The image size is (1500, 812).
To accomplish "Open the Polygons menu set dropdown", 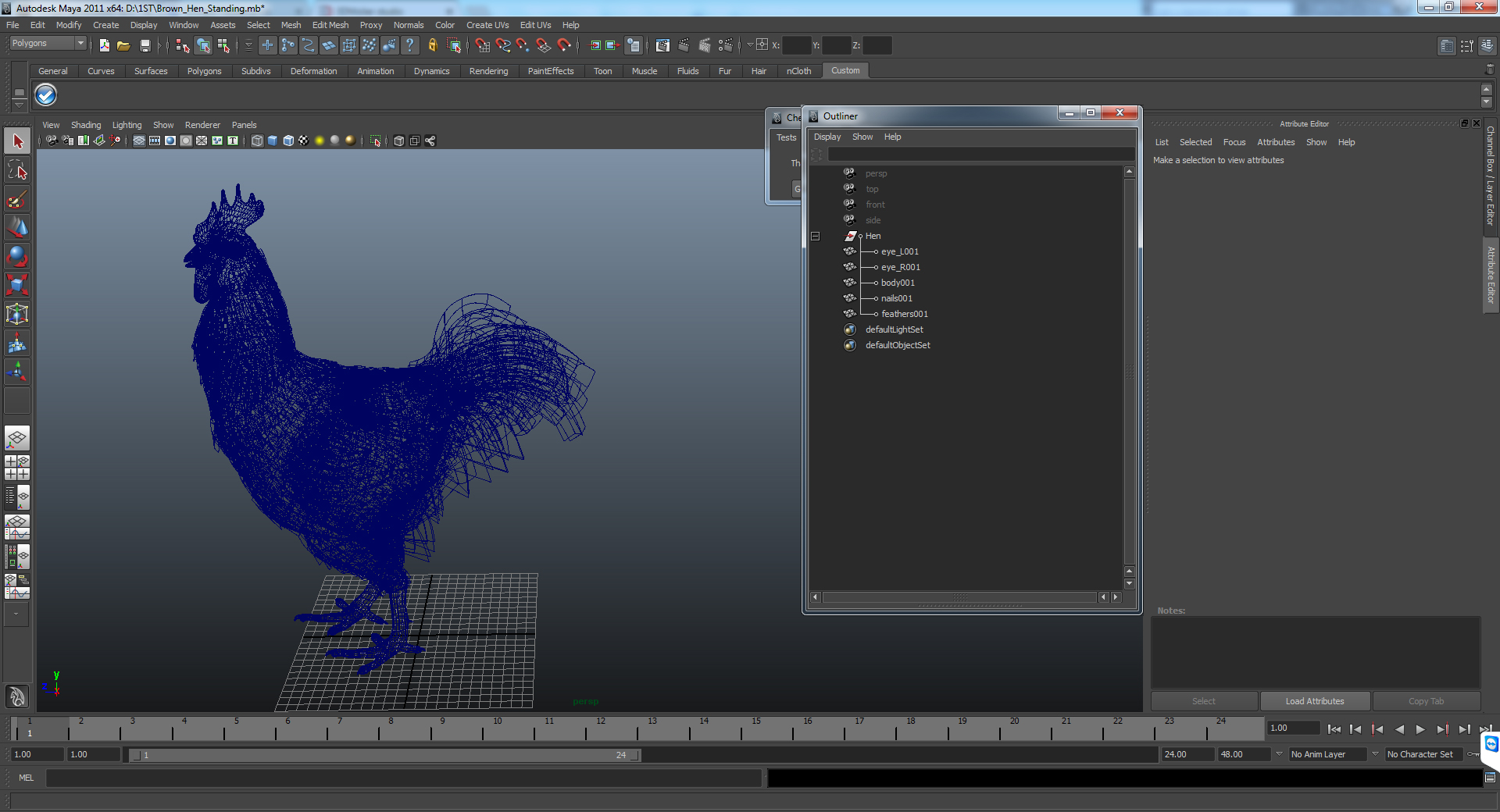I will (47, 43).
